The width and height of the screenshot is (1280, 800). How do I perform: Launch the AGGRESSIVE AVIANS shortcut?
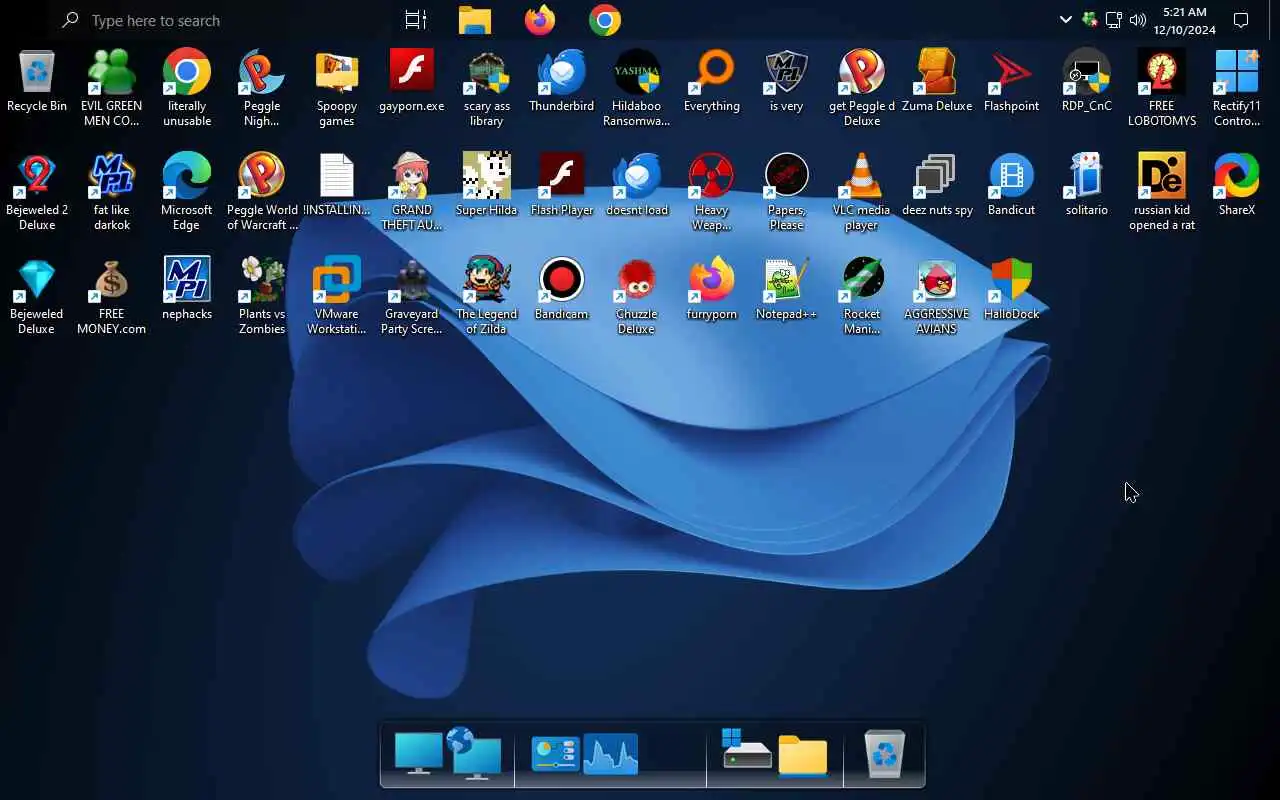coord(937,296)
